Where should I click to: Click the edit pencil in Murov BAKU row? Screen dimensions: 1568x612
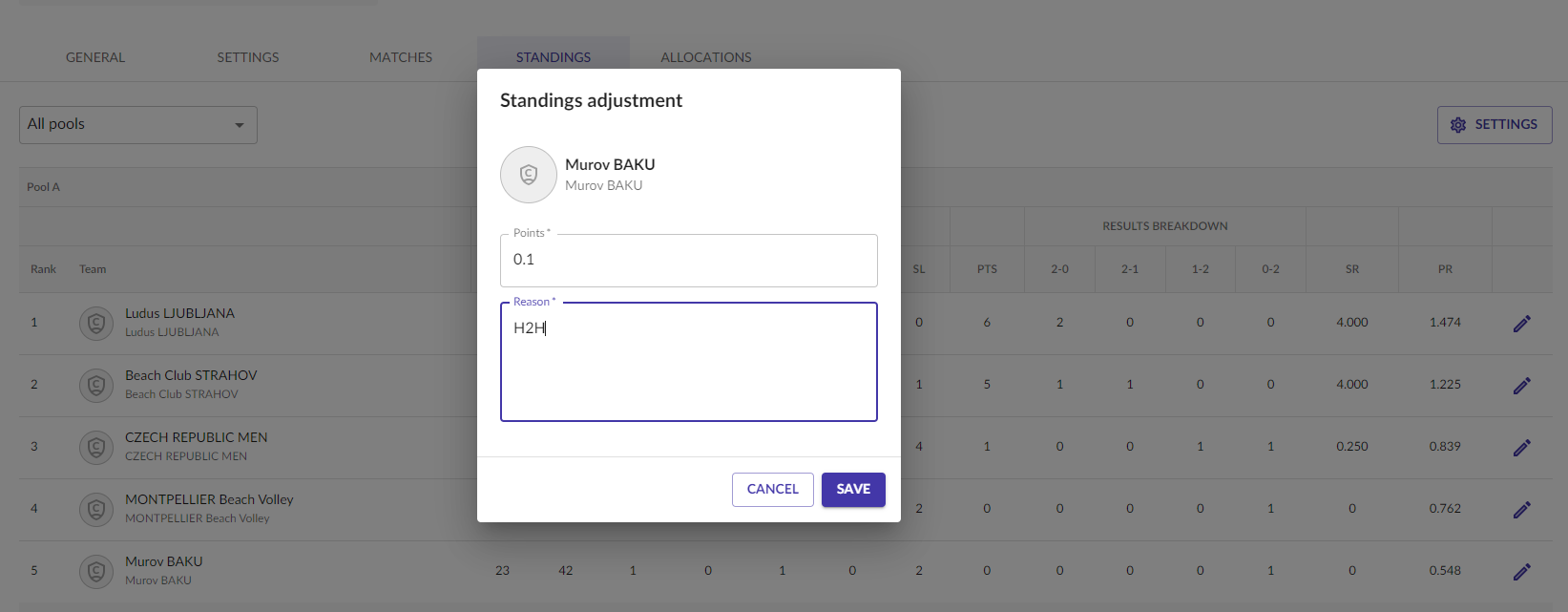point(1522,572)
